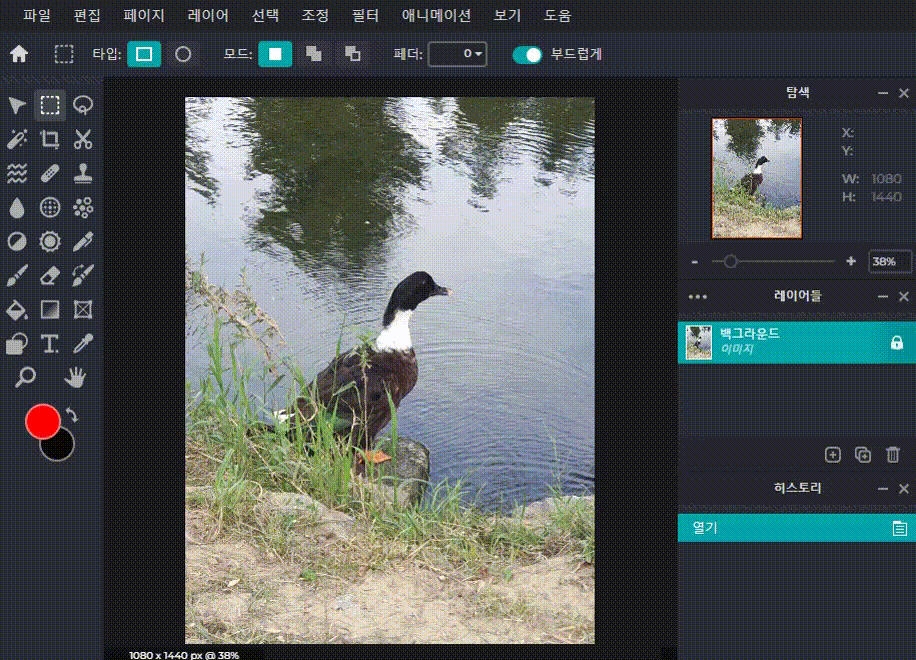Unlock the 백그라운드 layer lock

click(x=897, y=343)
